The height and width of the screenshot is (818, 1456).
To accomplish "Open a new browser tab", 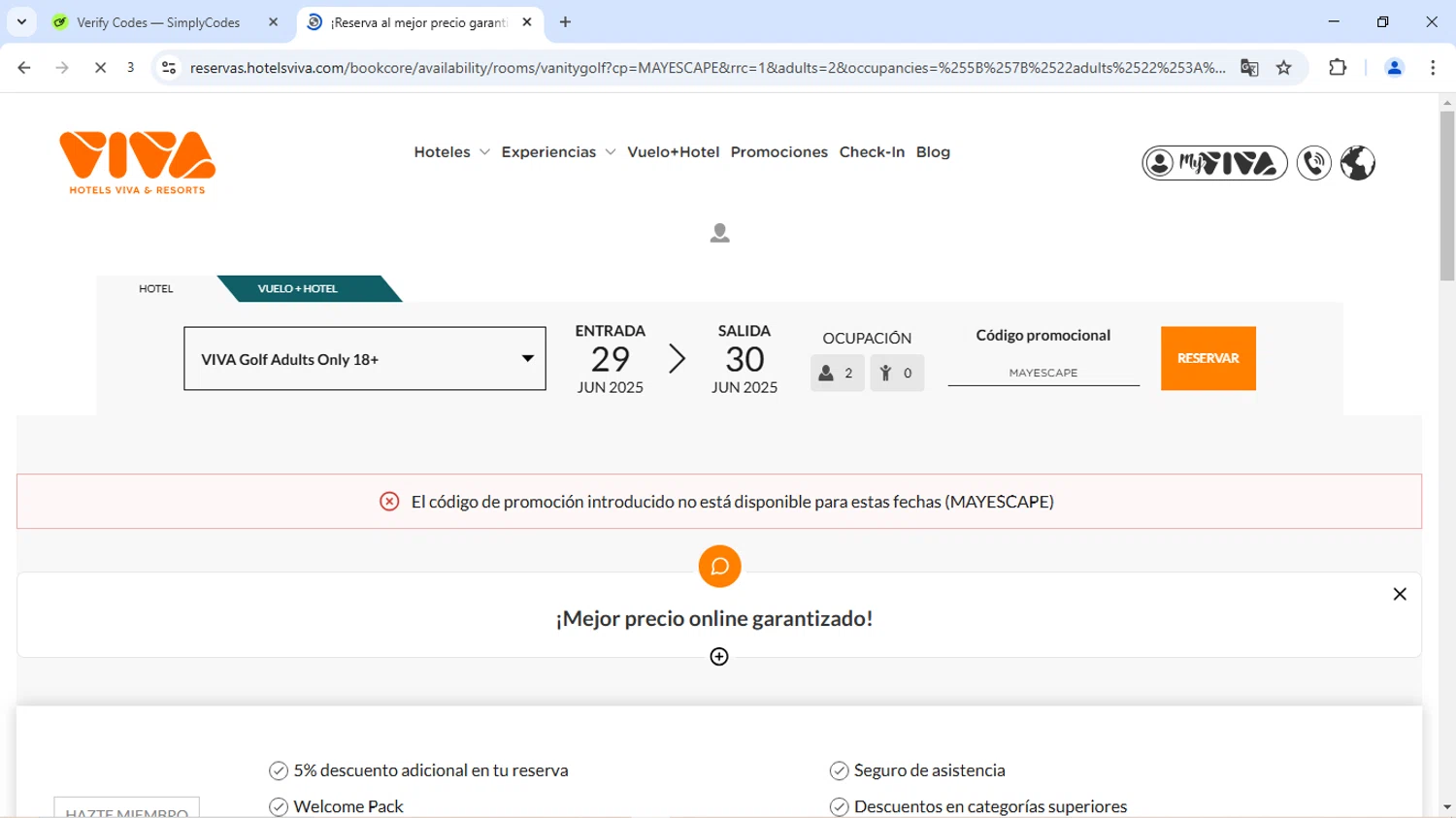I will pyautogui.click(x=565, y=22).
